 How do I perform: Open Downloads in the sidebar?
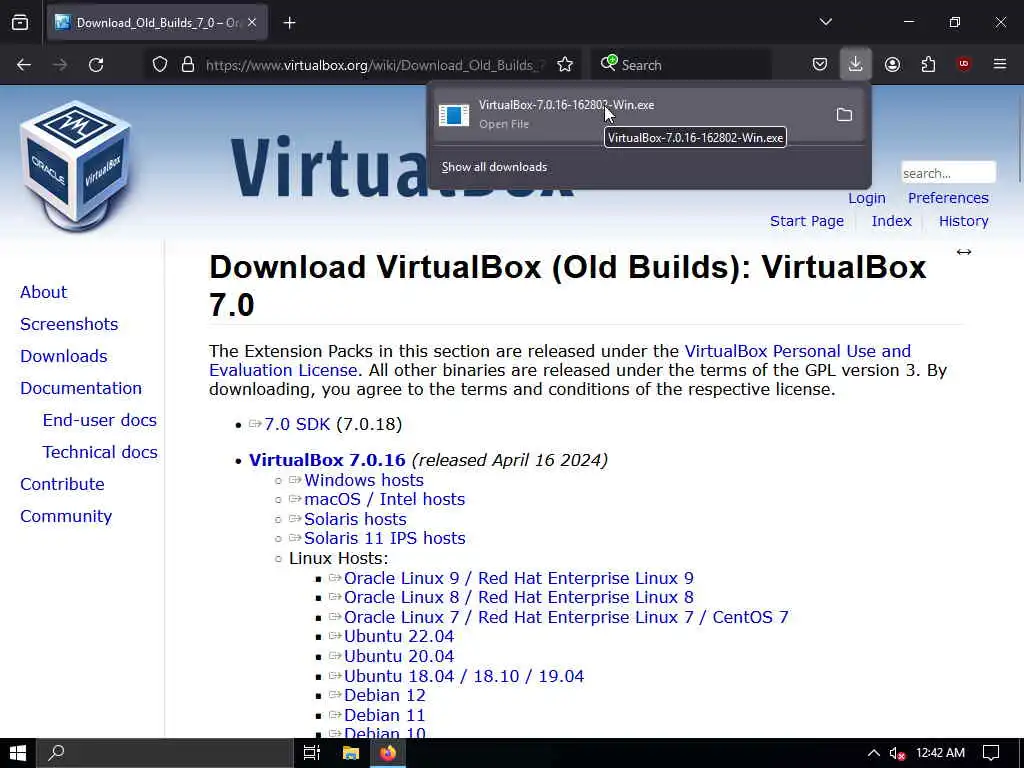pos(63,357)
